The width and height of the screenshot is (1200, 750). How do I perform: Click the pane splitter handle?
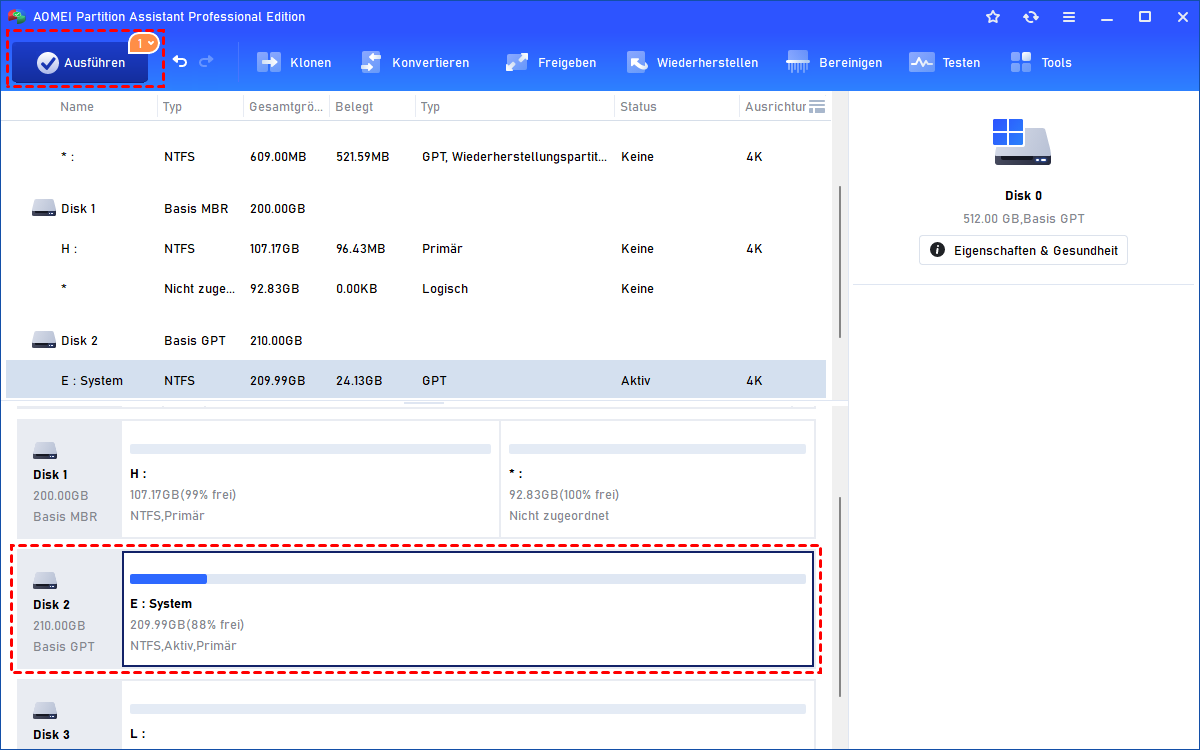click(424, 403)
